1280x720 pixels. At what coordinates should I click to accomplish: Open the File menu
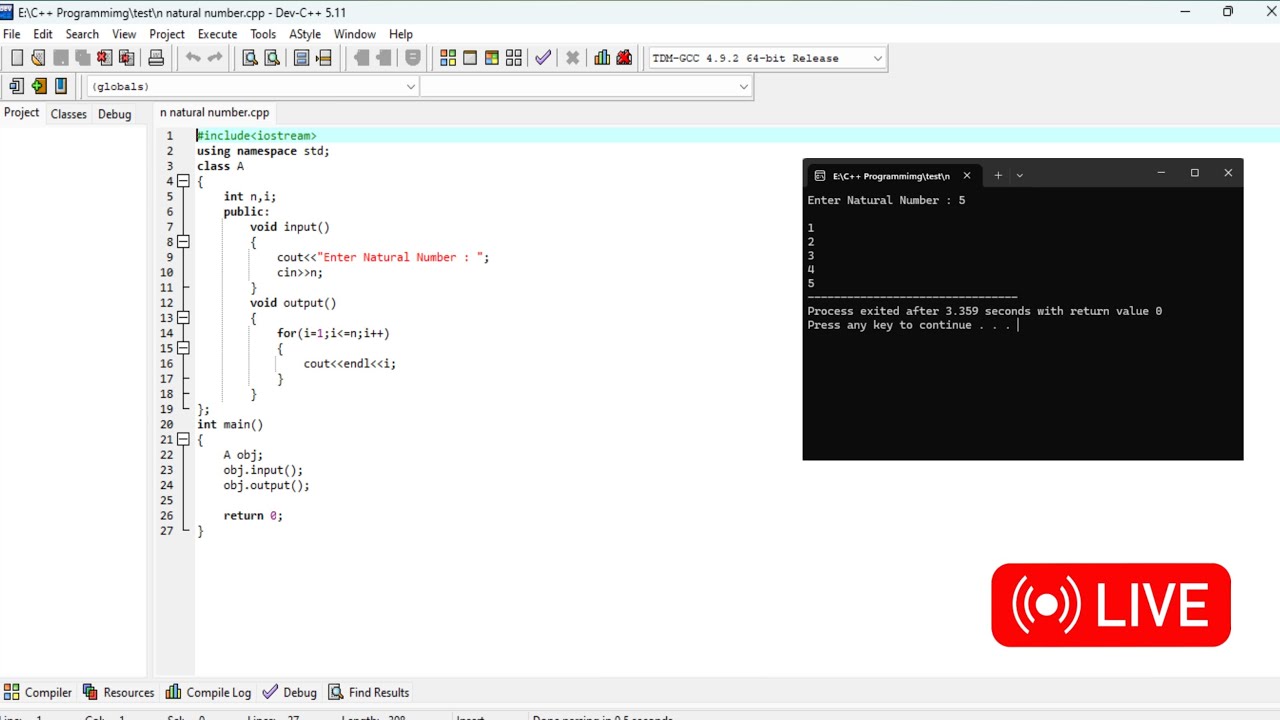point(12,34)
